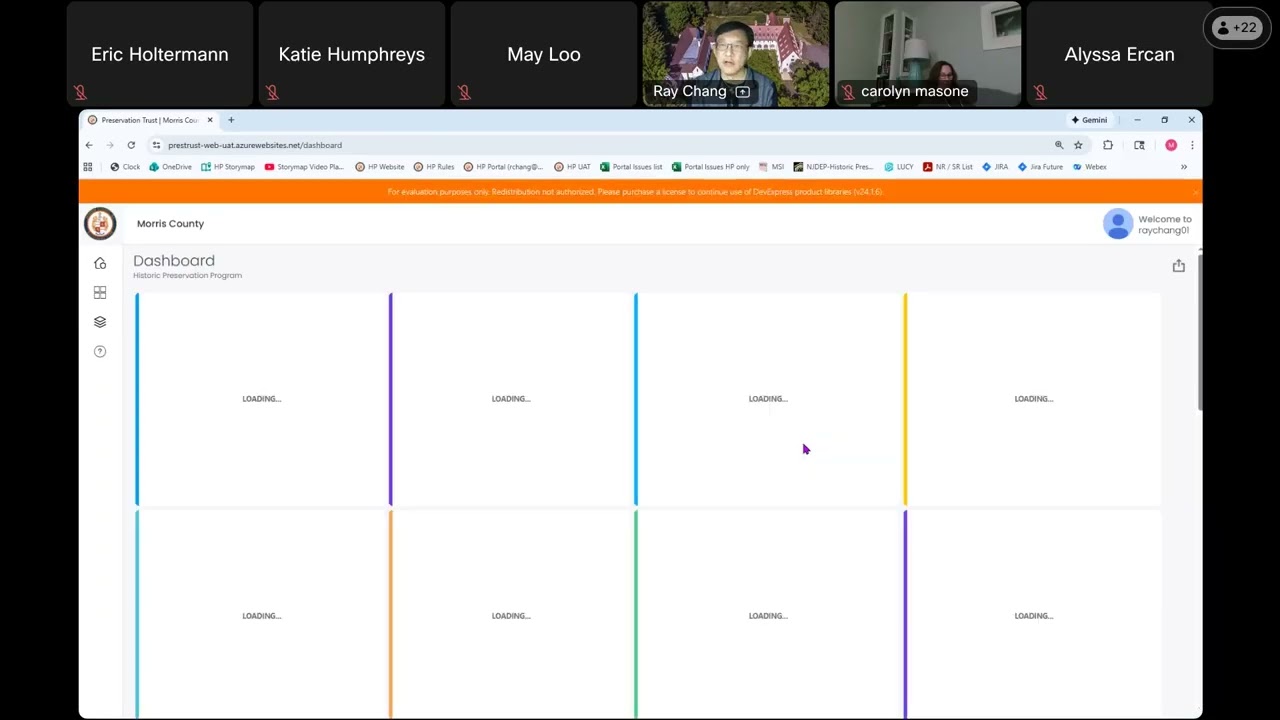Select the Preservation Trust browser tab
This screenshot has height=720, width=1280.
pyautogui.click(x=150, y=120)
